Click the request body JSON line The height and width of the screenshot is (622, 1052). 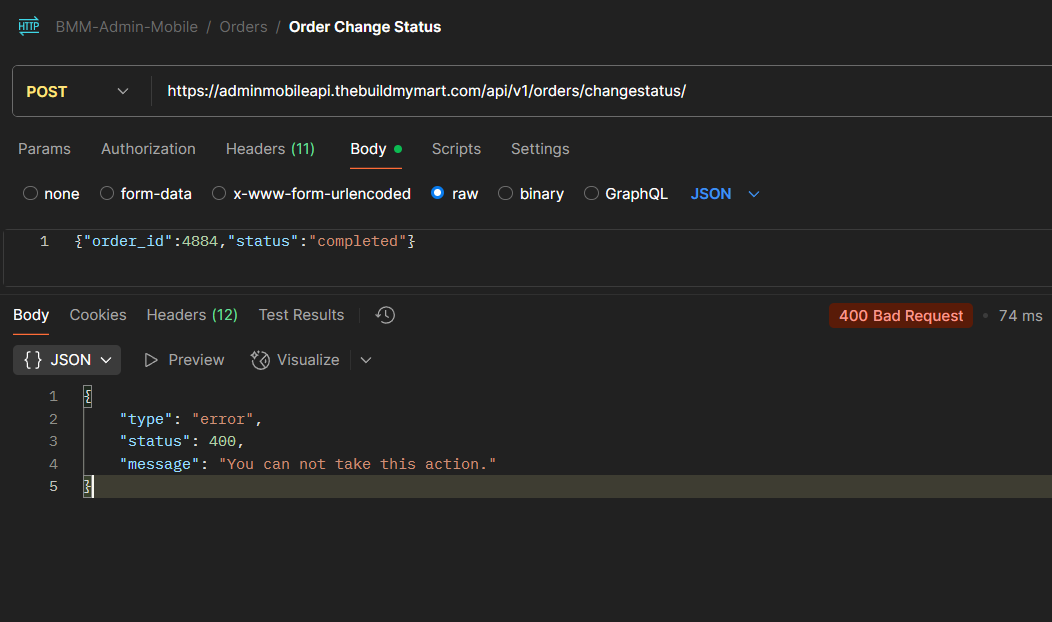pos(245,242)
